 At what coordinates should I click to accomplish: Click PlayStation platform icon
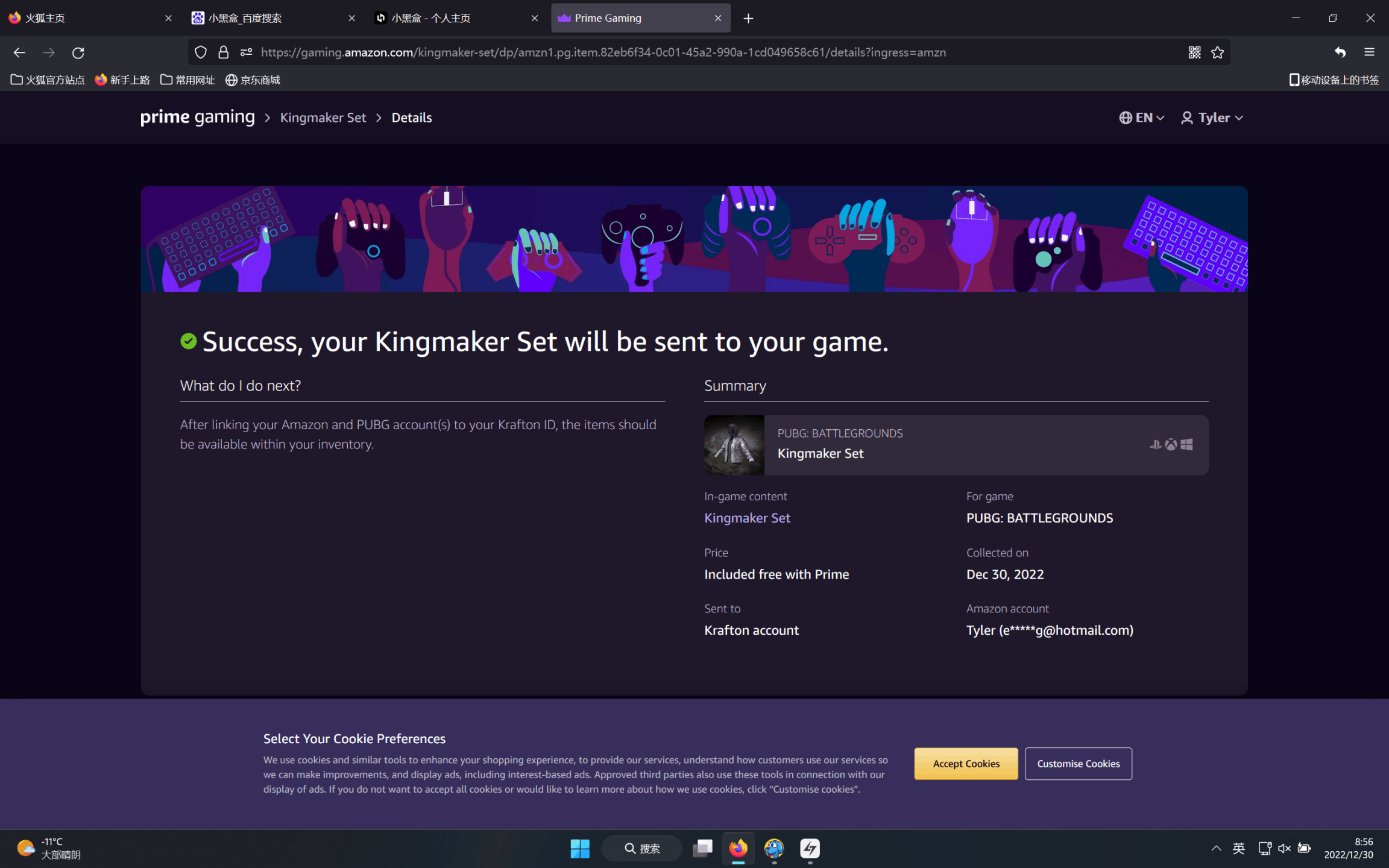(x=1155, y=445)
